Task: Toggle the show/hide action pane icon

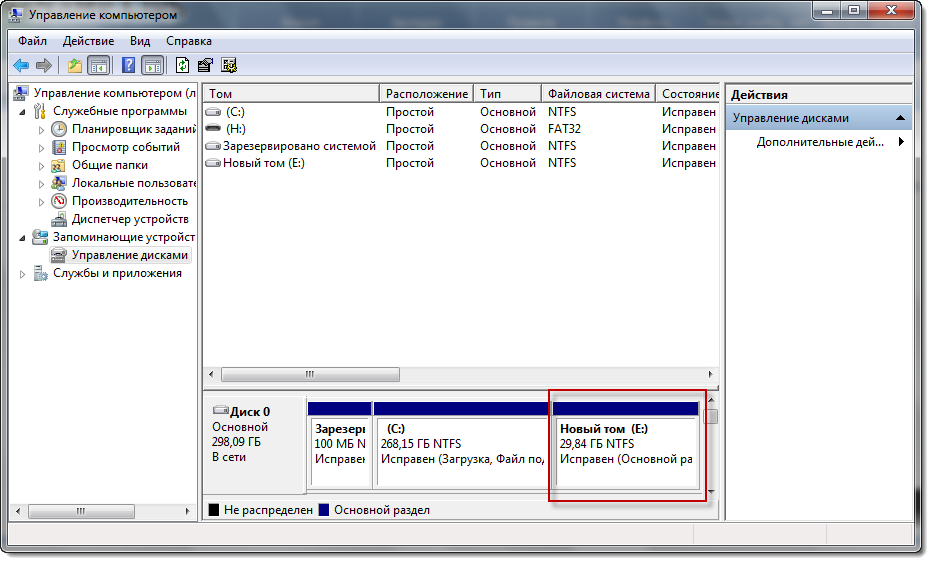Action: pos(153,65)
